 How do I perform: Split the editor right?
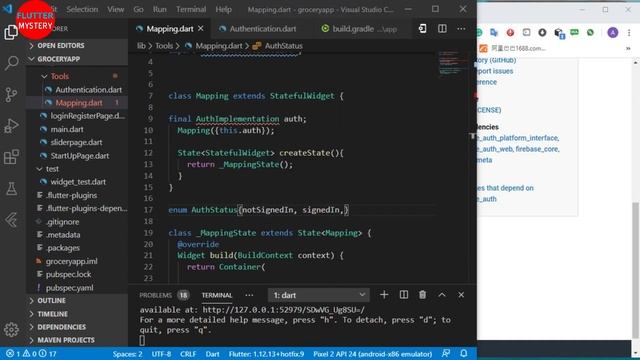[x=442, y=29]
